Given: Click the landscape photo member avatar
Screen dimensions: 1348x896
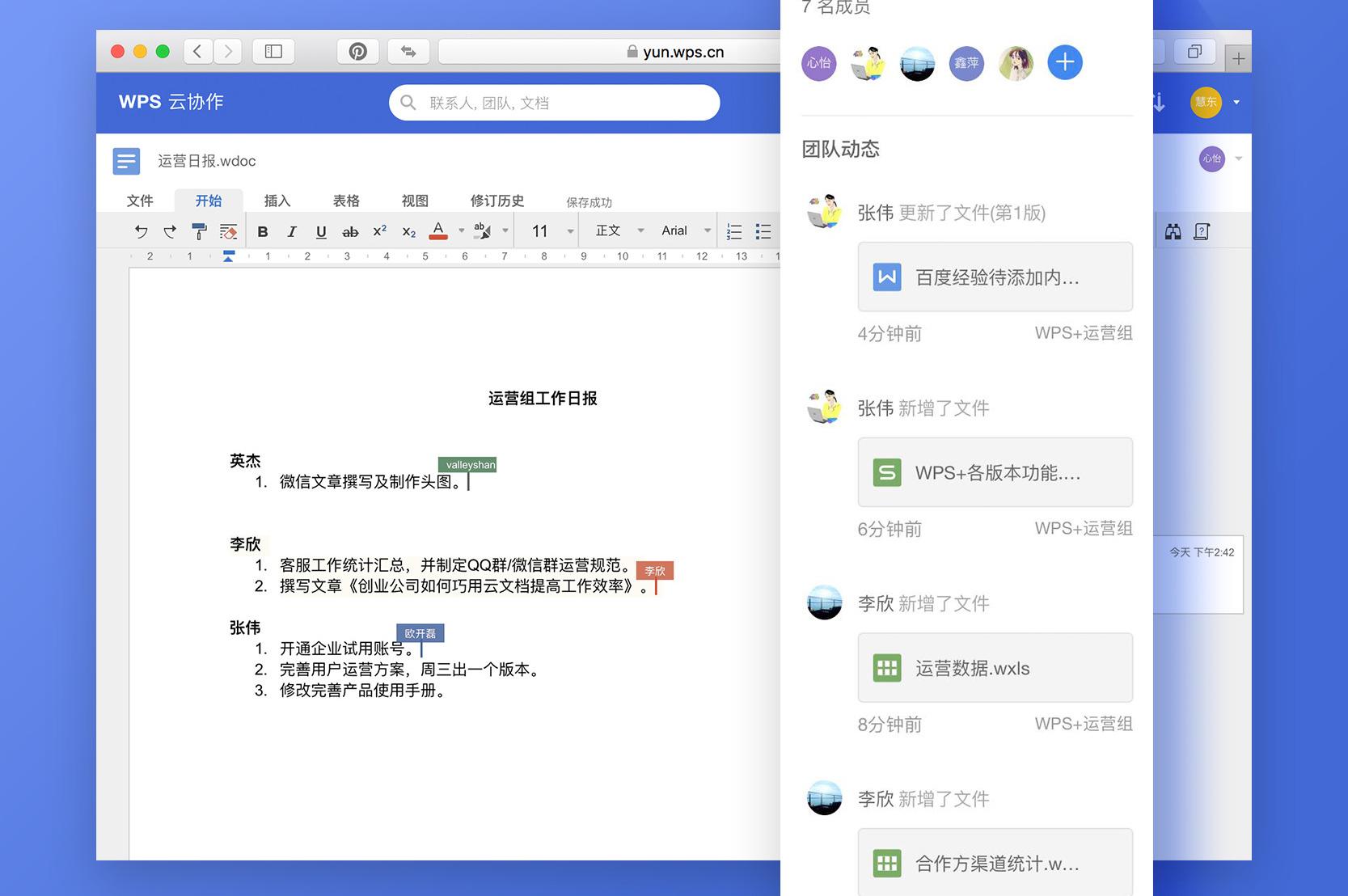Looking at the screenshot, I should pos(917,63).
